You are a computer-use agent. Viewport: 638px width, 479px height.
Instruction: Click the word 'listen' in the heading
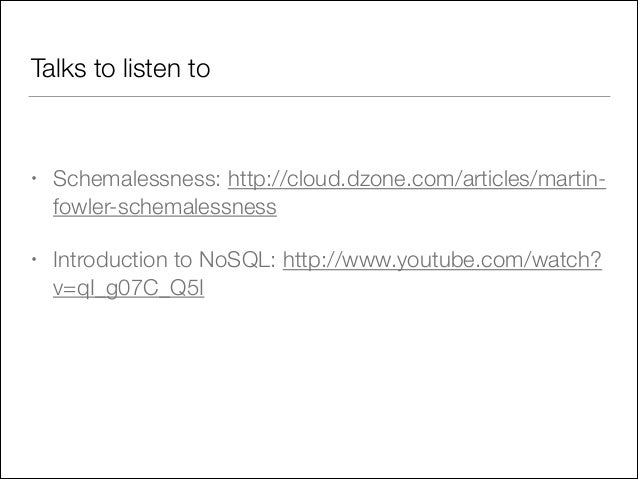(152, 68)
